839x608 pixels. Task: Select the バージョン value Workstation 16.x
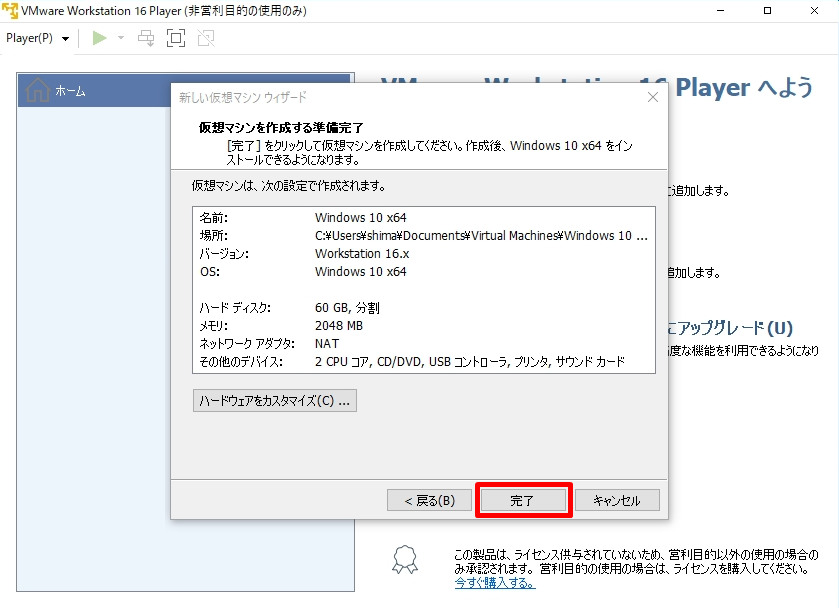pos(362,254)
